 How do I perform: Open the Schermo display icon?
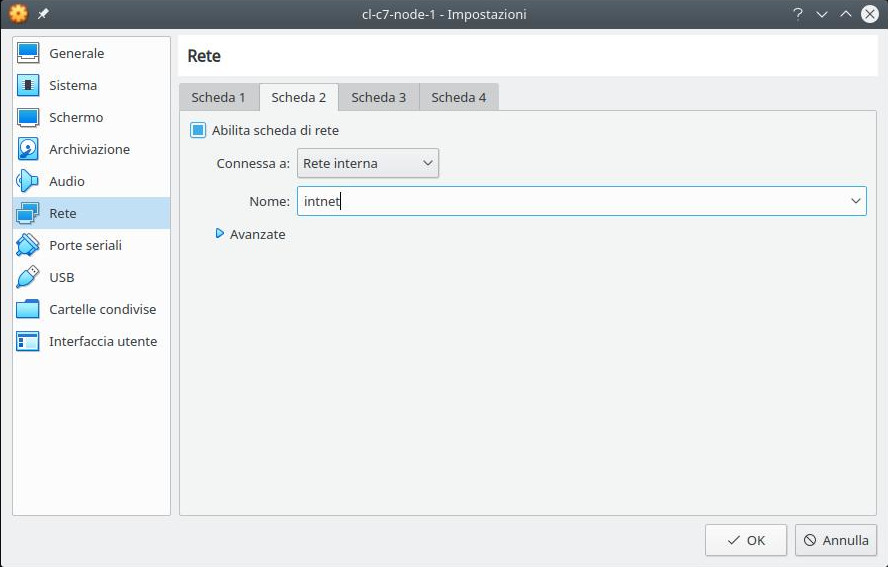28,117
